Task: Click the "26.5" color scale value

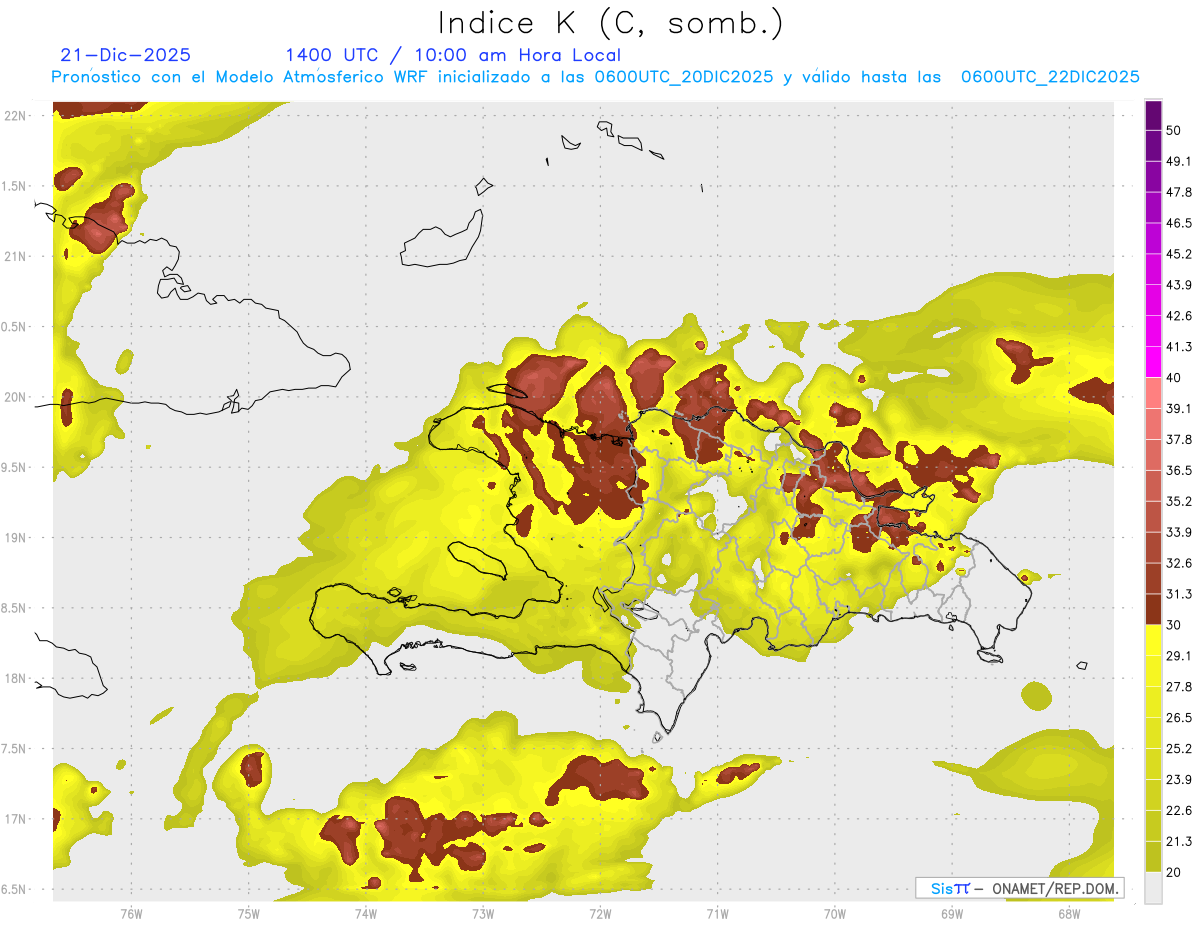Action: point(1179,718)
